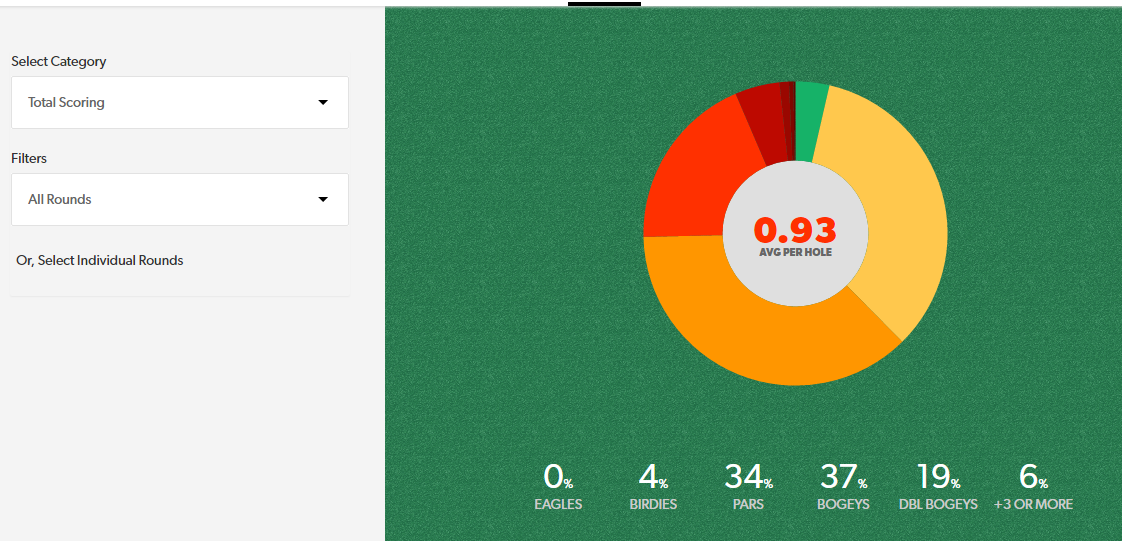Click the 0.93 avg per hole center
The width and height of the screenshot is (1122, 541).
click(x=795, y=234)
